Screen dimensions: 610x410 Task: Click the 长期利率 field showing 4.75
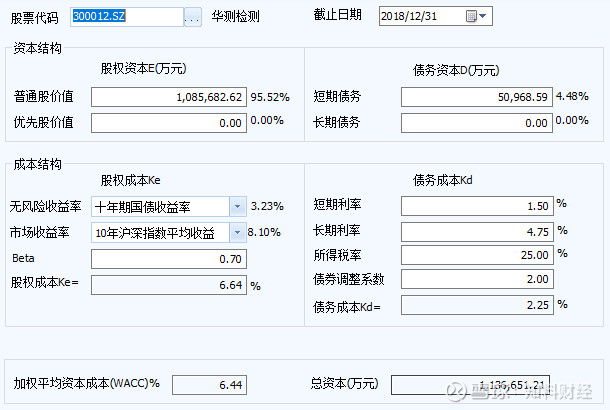477,232
